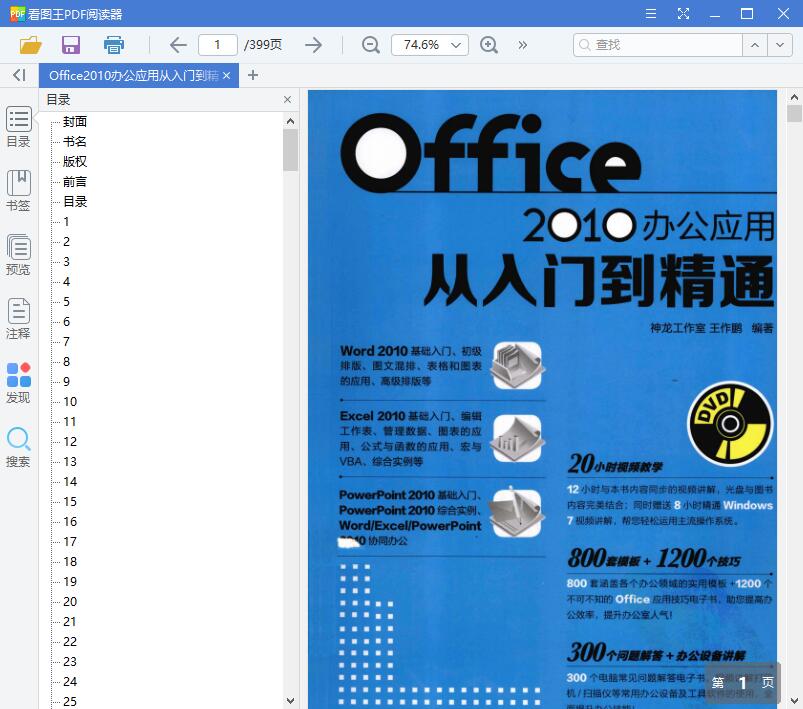Click the 查找 search box
The height and width of the screenshot is (709, 803).
[658, 45]
